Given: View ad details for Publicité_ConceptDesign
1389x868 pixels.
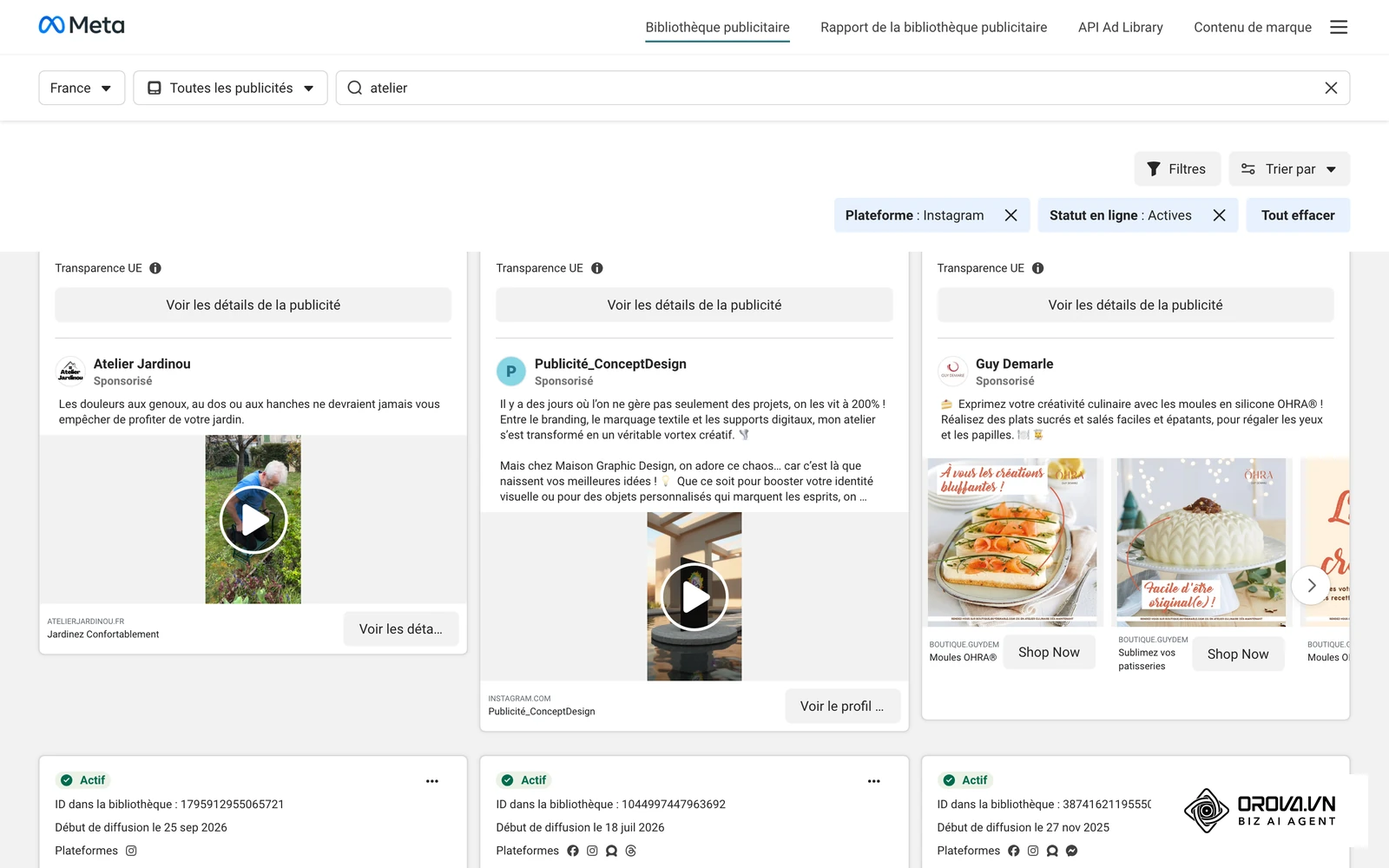Looking at the screenshot, I should (694, 305).
